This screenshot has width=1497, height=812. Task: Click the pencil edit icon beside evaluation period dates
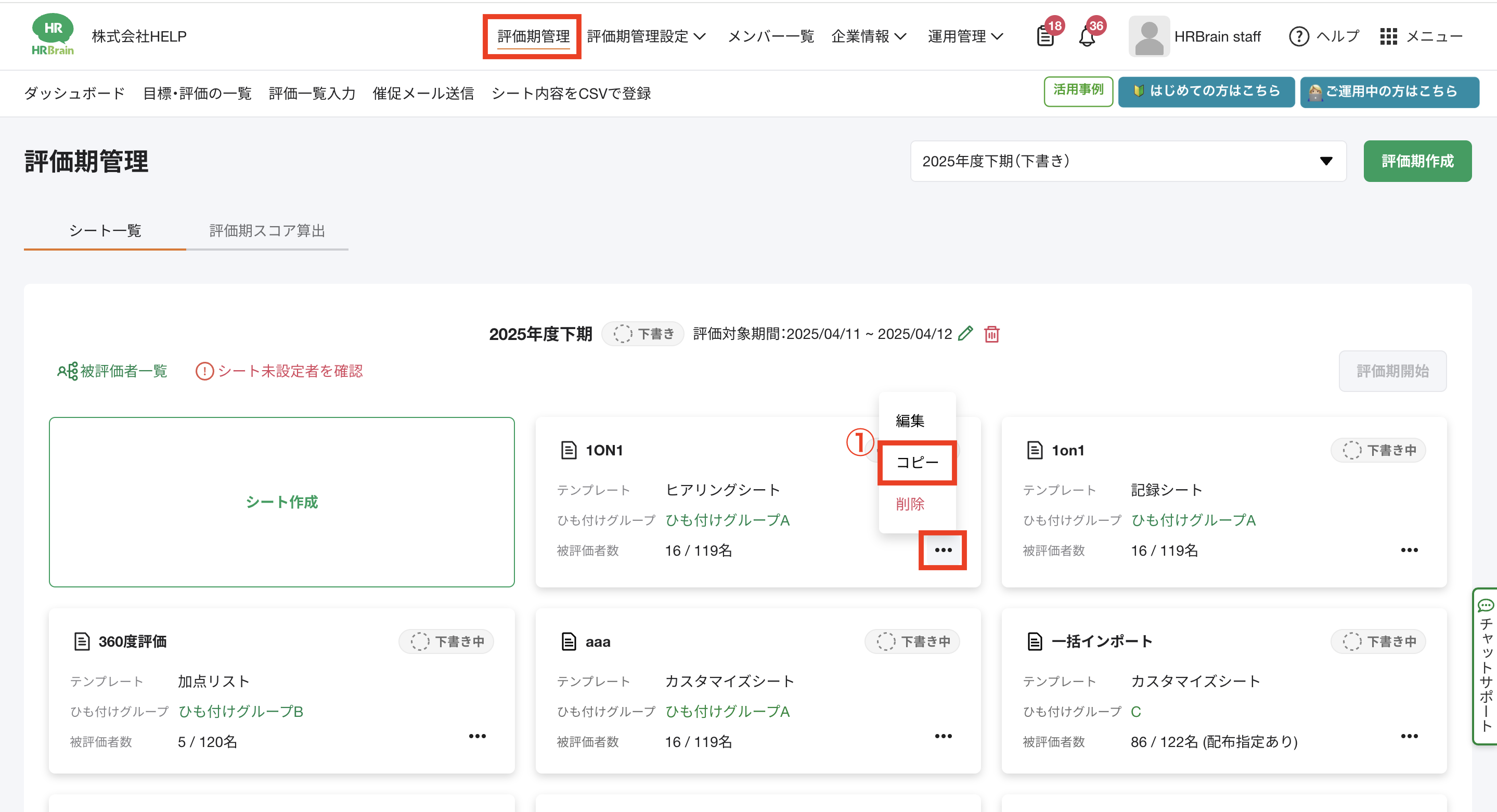tap(965, 333)
